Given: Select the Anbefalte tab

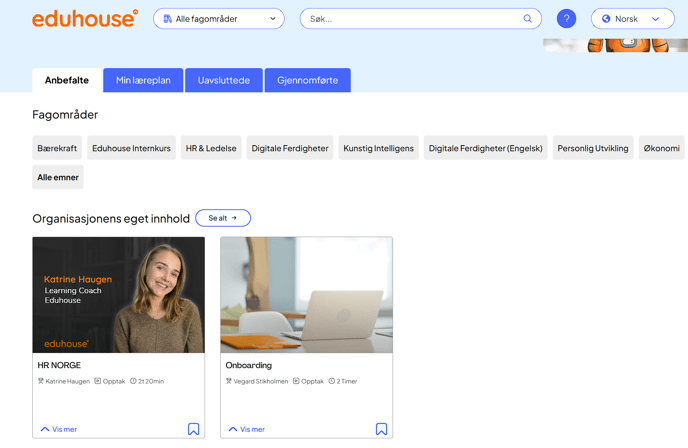Looking at the screenshot, I should (67, 80).
